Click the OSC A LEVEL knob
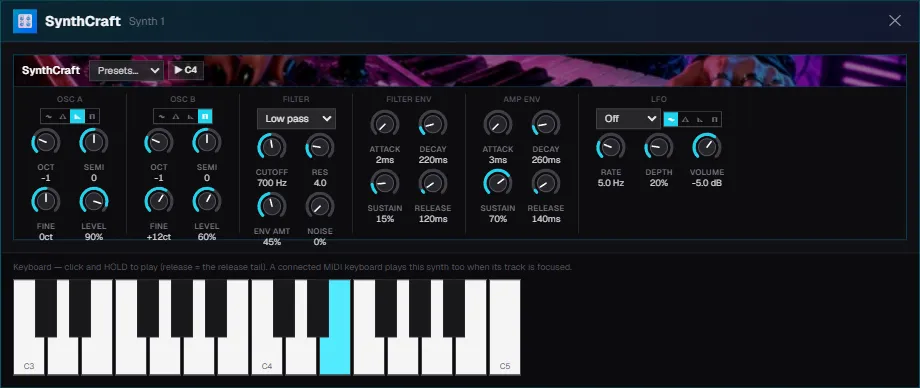 [94, 201]
